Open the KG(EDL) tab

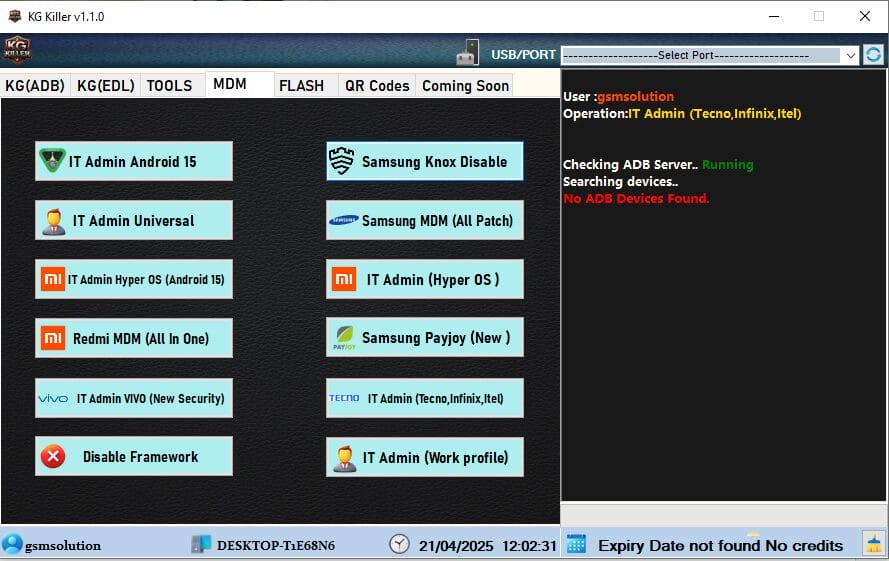[x=105, y=86]
